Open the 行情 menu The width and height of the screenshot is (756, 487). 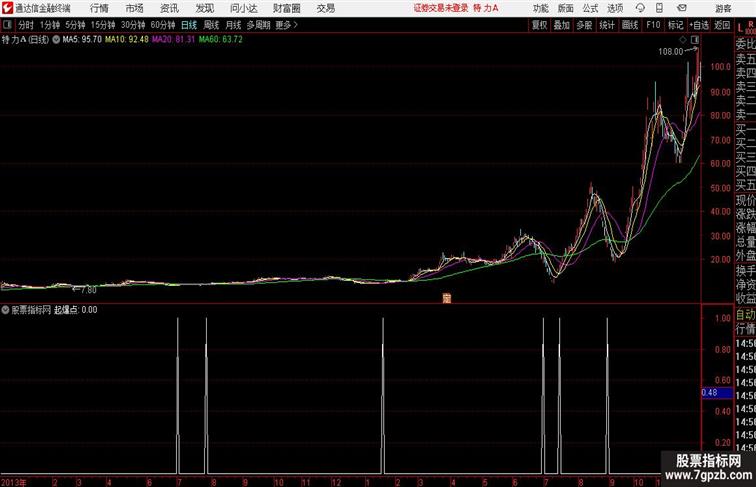[x=99, y=8]
